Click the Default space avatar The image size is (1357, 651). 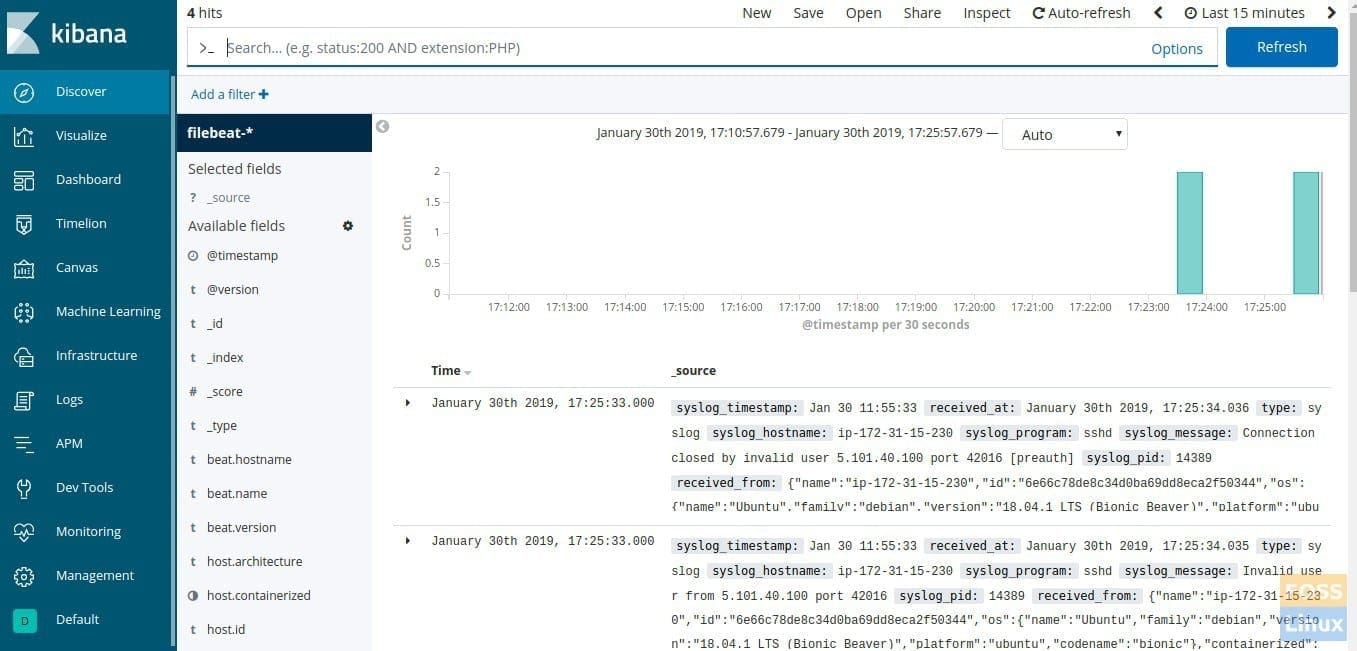point(25,620)
